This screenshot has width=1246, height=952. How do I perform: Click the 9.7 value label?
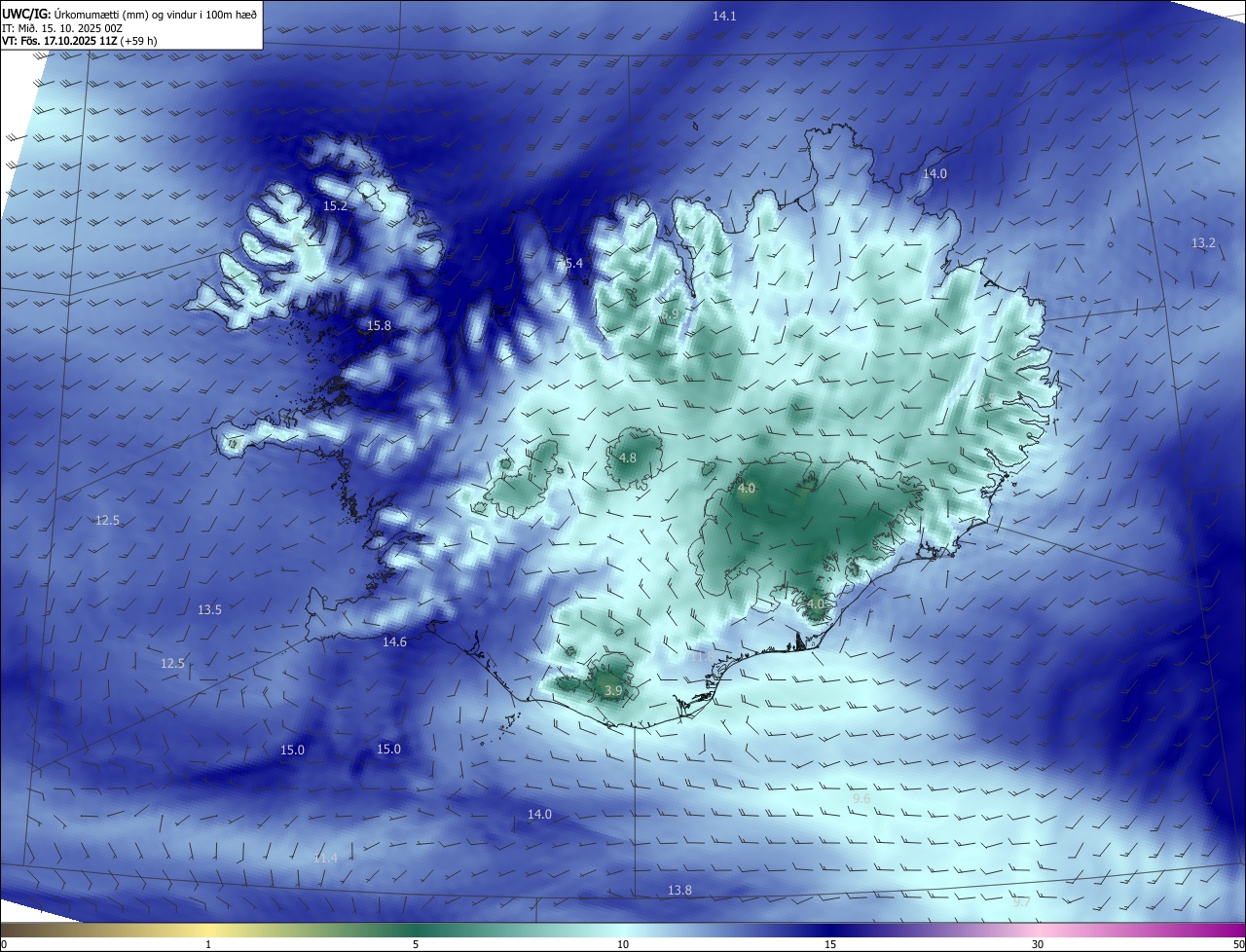point(1021,902)
